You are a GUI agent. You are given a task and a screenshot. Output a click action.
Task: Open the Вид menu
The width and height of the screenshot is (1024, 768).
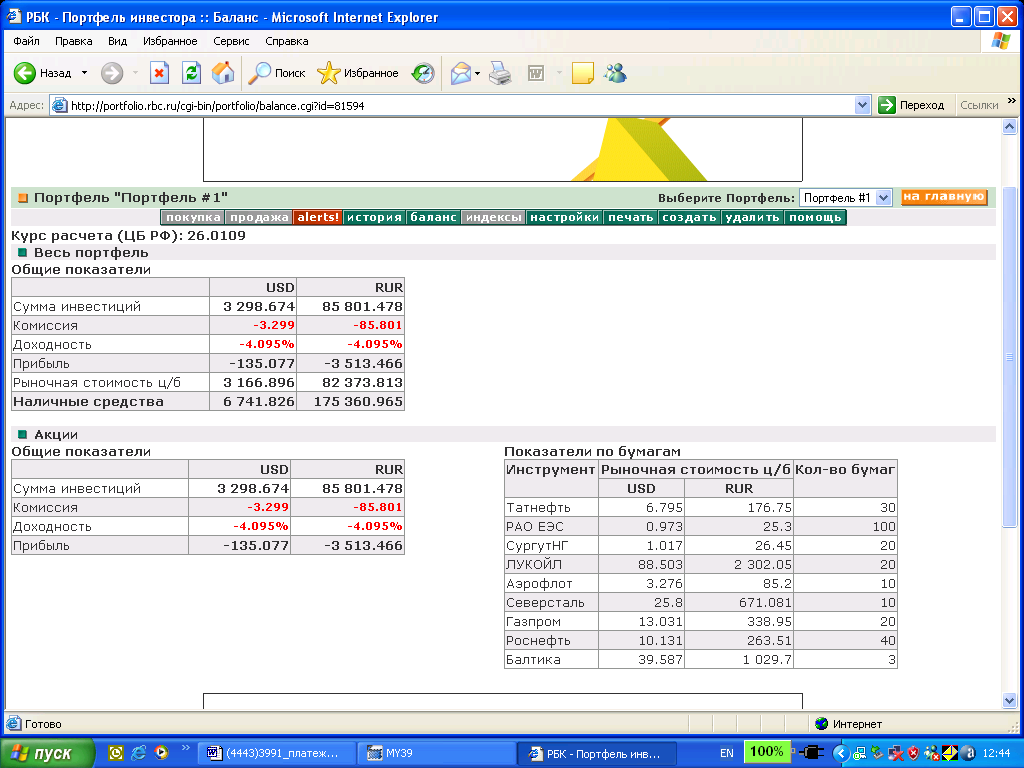point(118,41)
